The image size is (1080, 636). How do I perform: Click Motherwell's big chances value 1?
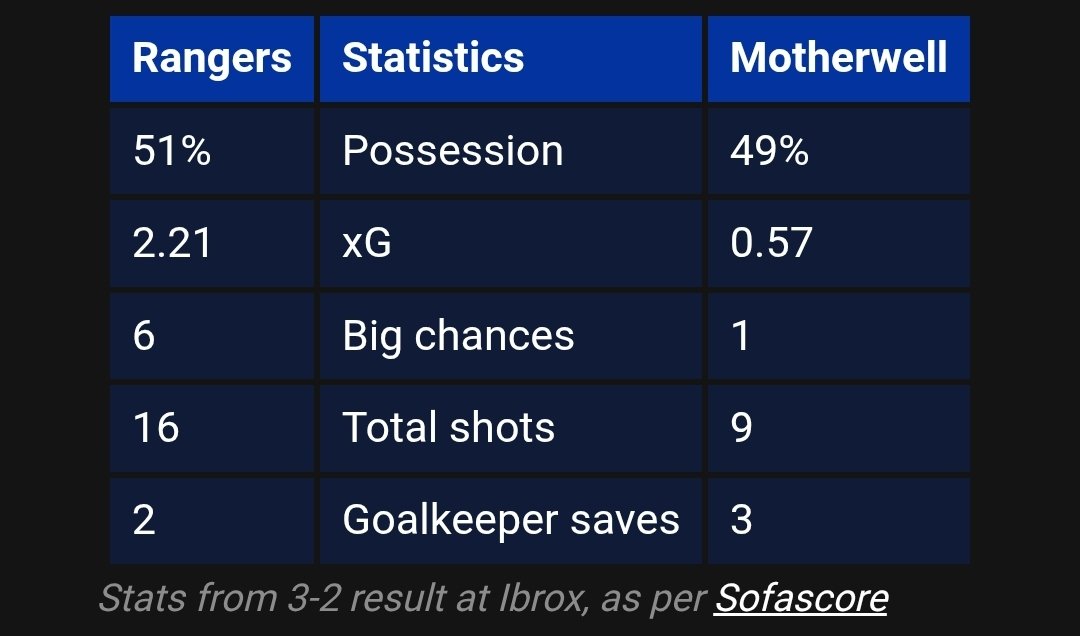tap(741, 336)
